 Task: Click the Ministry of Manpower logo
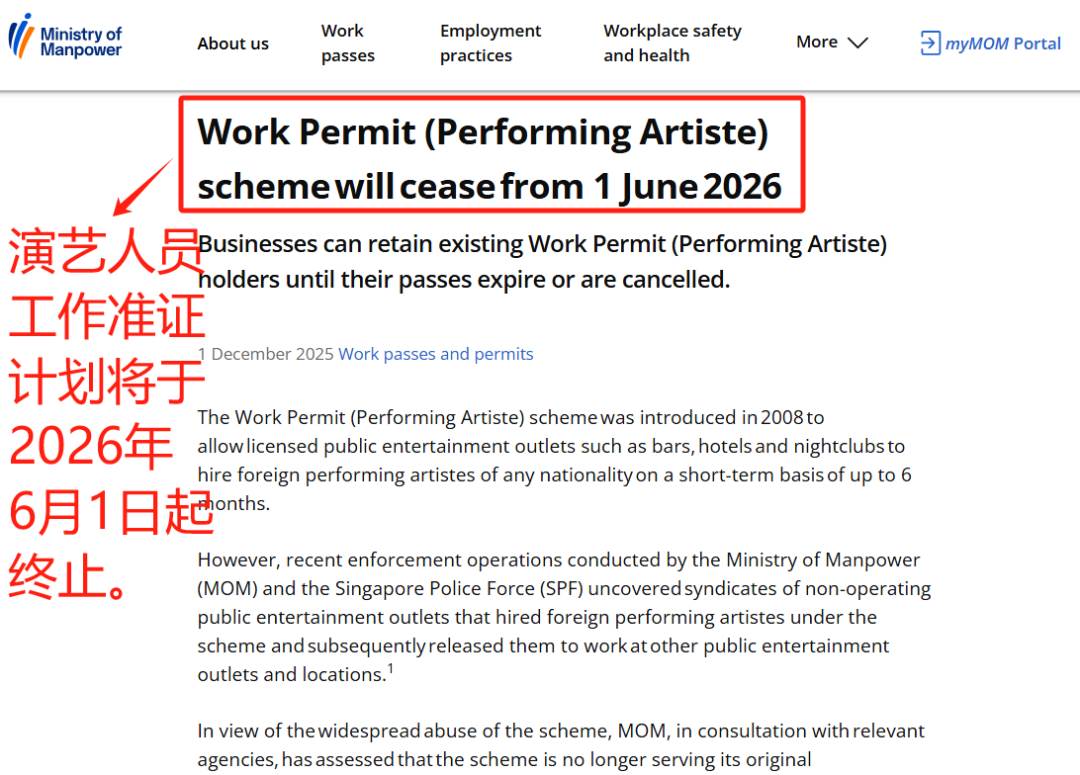pos(66,40)
